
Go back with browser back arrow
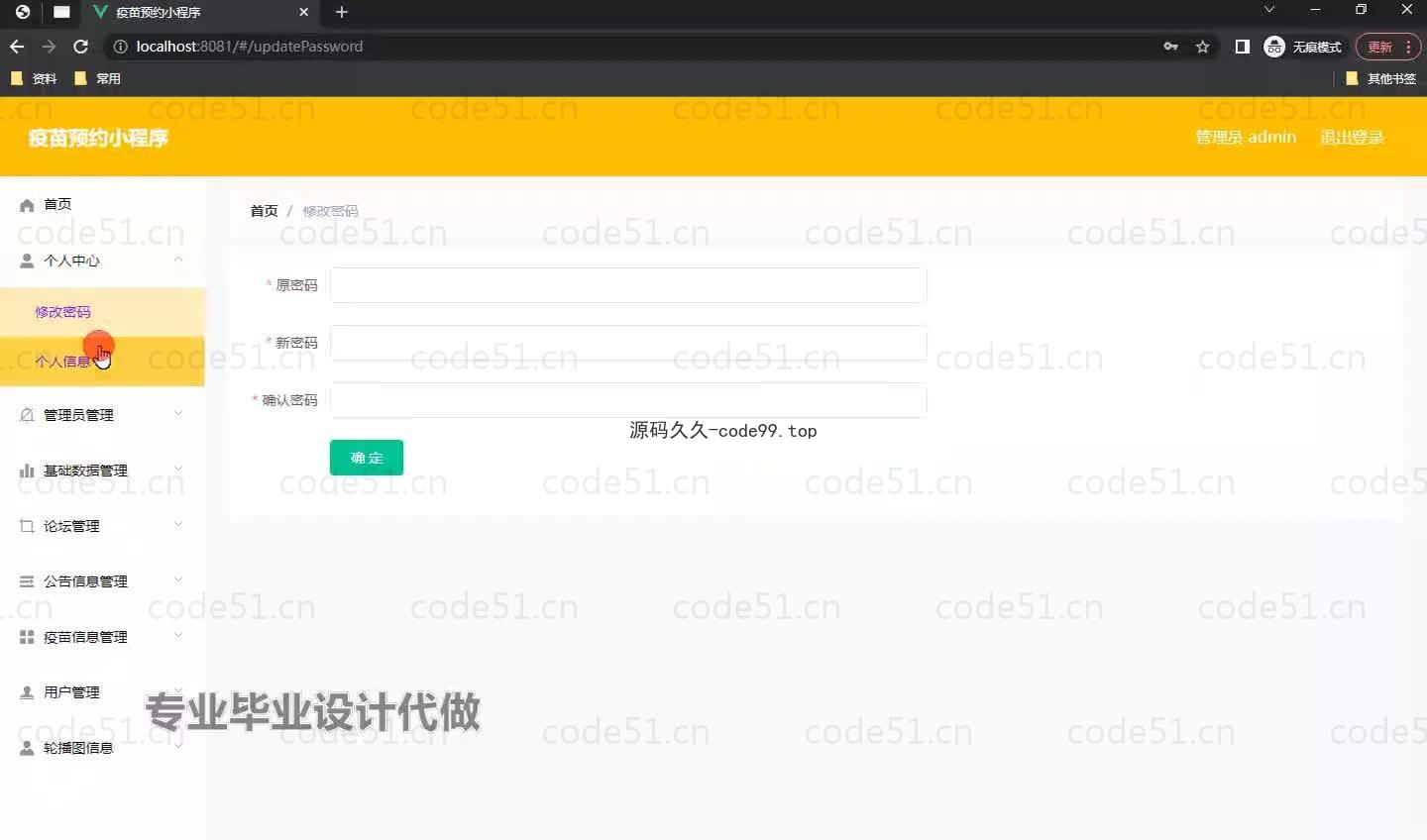pyautogui.click(x=17, y=47)
